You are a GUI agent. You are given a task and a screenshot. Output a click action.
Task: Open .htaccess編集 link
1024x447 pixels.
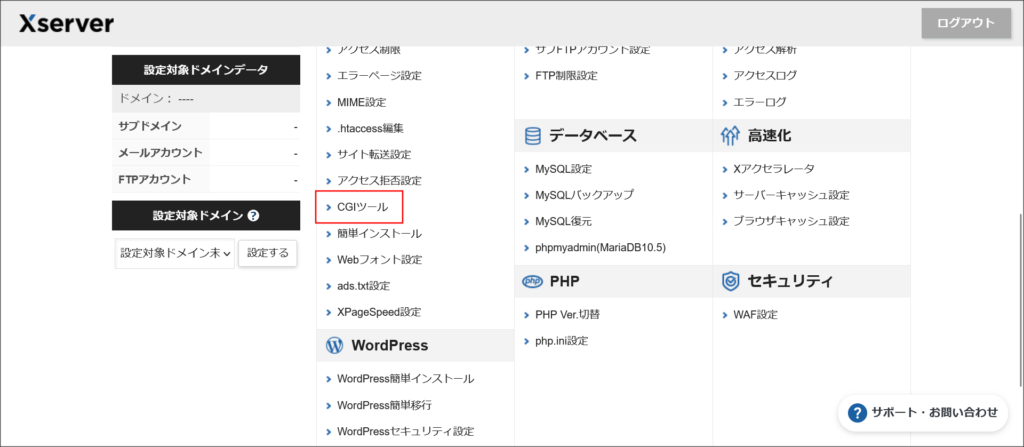(x=370, y=129)
